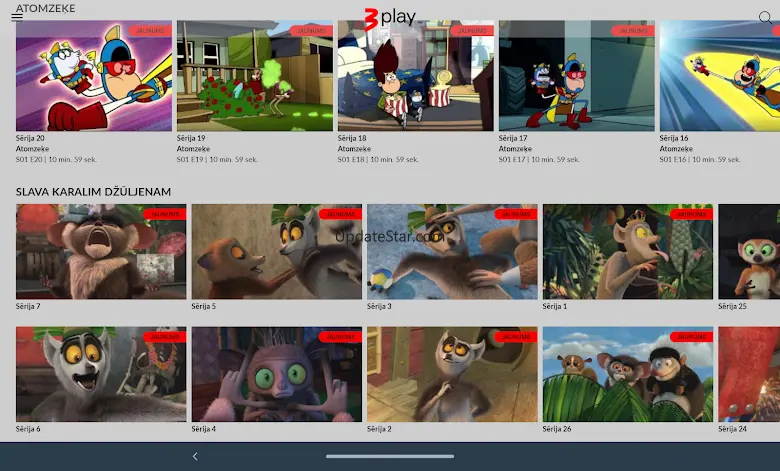Play King Julien Sērija 4 thumbnail
Viewport: 780px width, 471px height.
coord(277,374)
